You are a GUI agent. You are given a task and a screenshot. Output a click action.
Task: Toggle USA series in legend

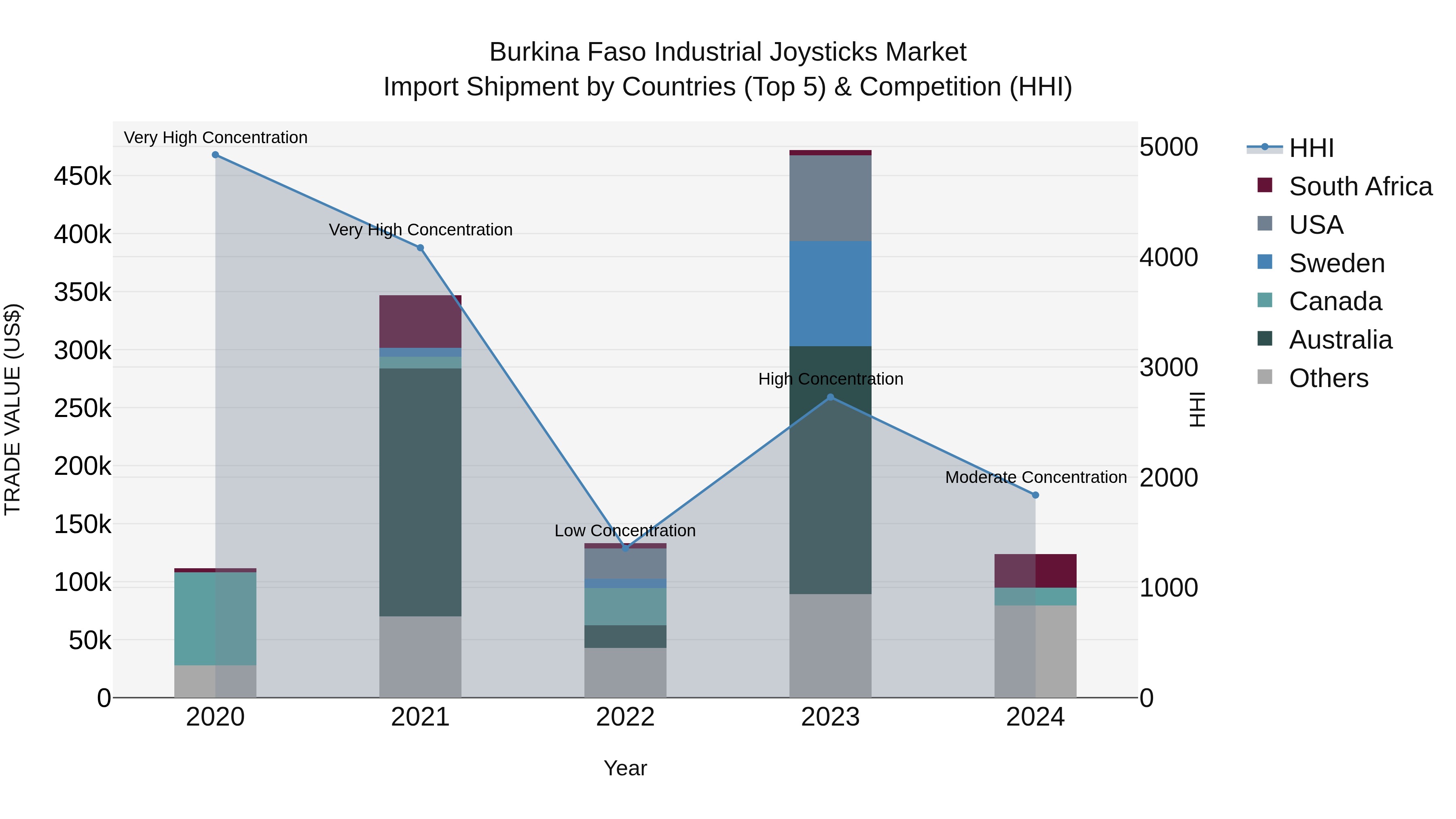pos(1300,224)
